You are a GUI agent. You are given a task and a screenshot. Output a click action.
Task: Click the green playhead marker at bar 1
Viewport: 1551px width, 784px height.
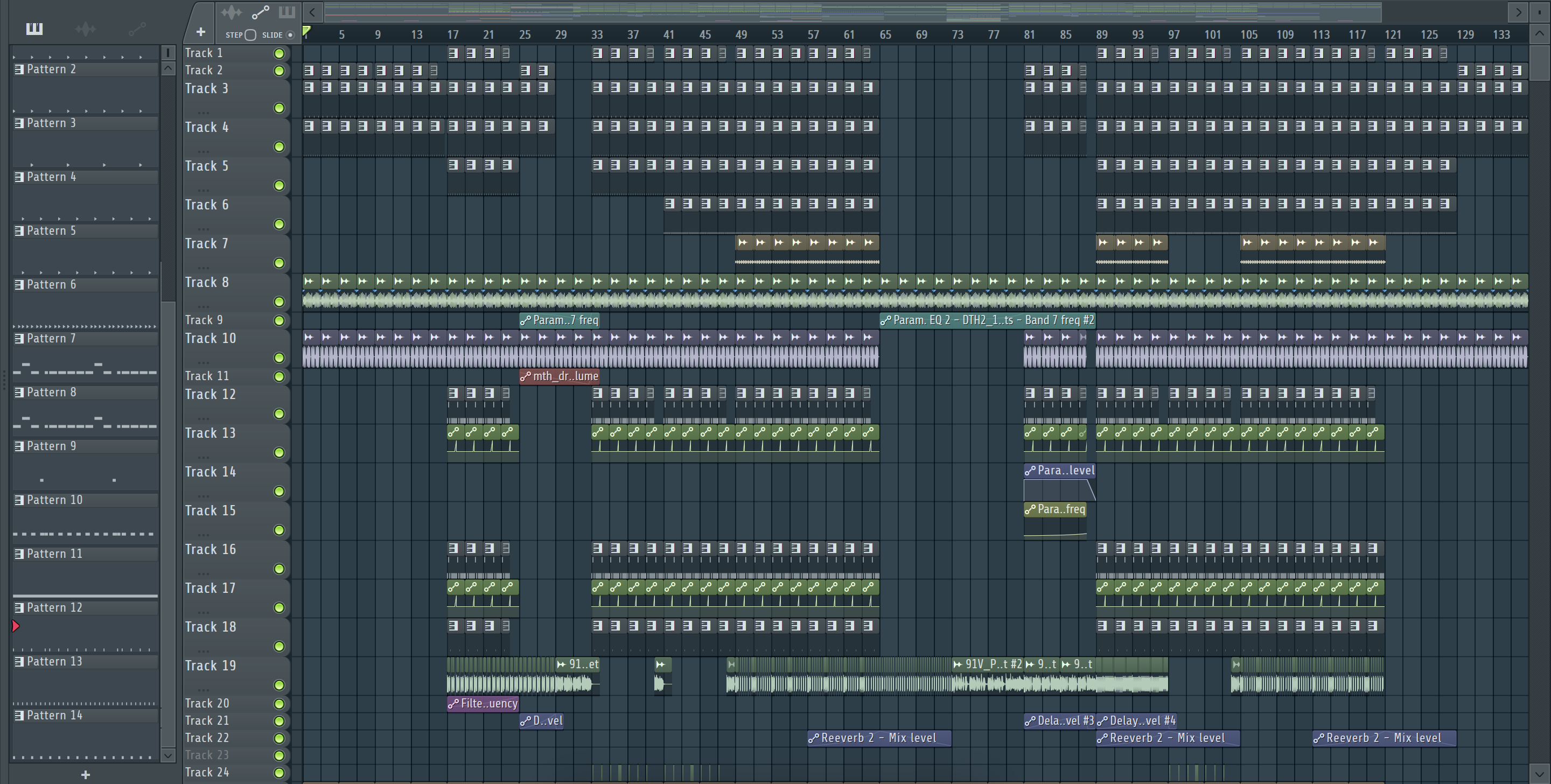click(306, 31)
